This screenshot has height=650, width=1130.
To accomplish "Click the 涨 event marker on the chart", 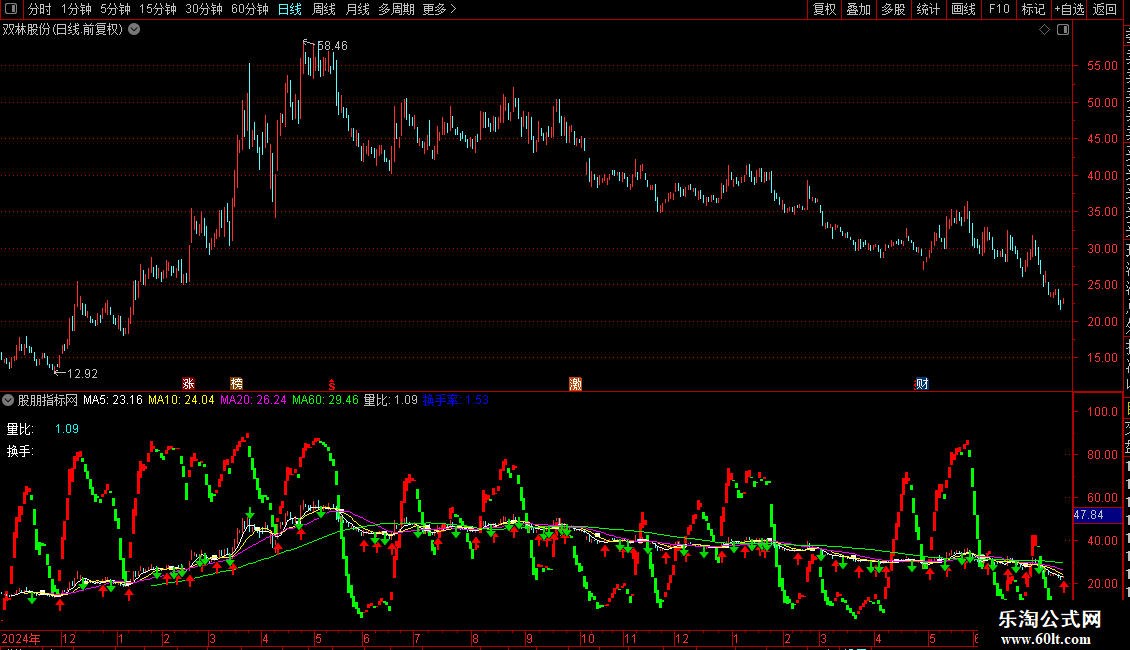I will coord(188,383).
